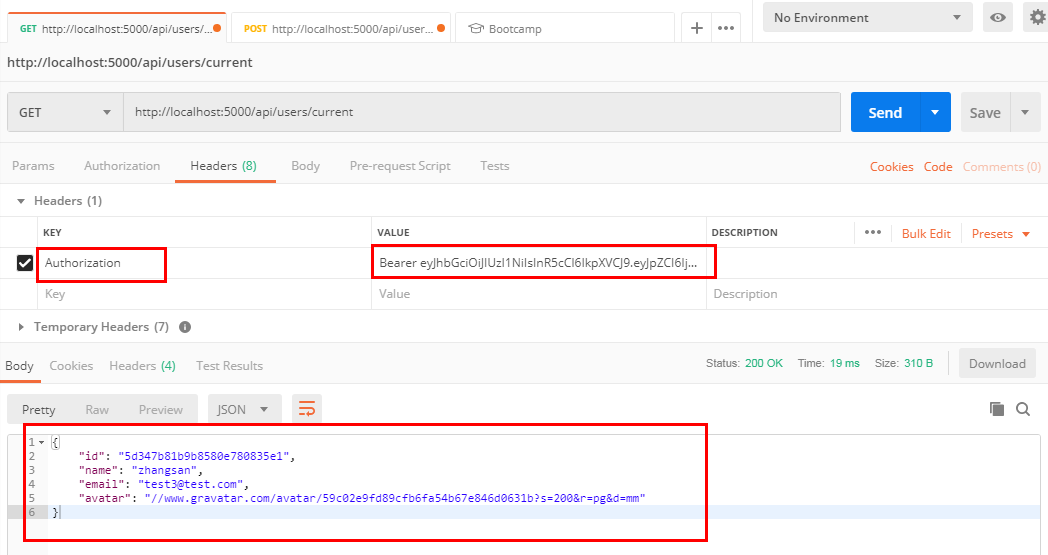Add a new request tab with plus icon
This screenshot has height=555, width=1048.
click(x=697, y=28)
